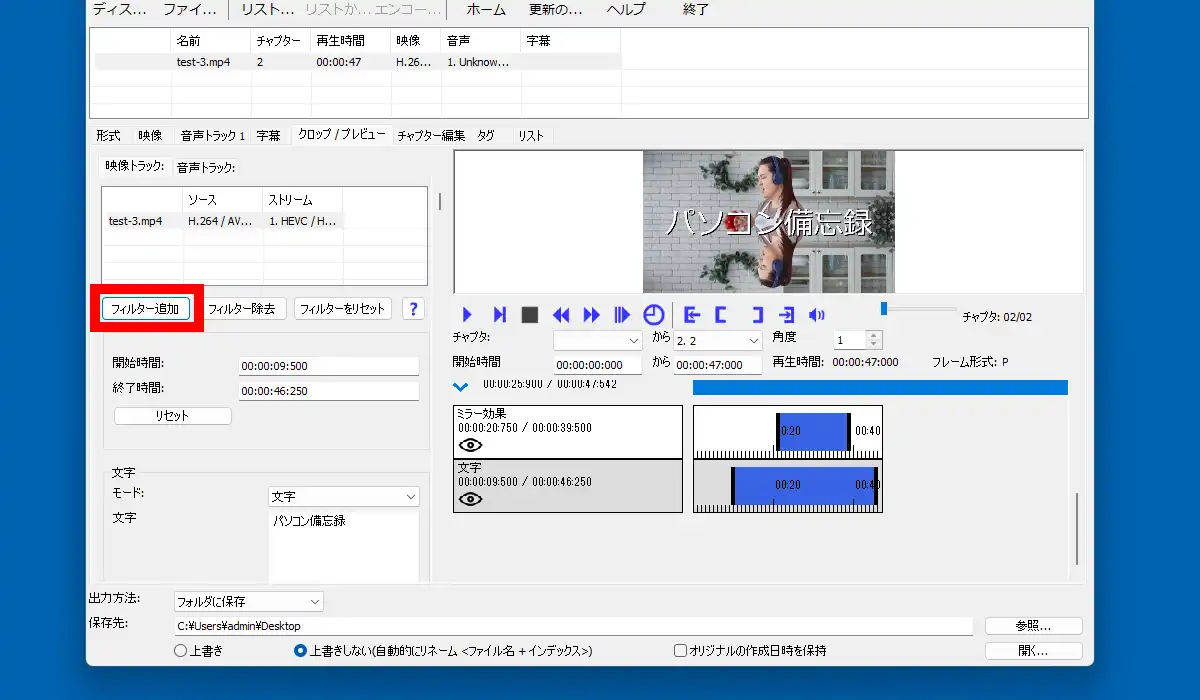This screenshot has height=700, width=1200.
Task: Click the rewind double-arrow icon
Action: point(561,315)
